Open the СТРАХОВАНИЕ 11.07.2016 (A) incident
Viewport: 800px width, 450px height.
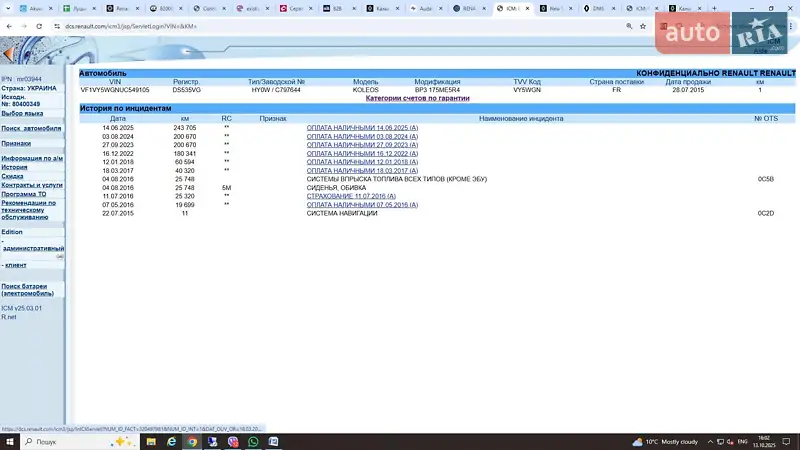[354, 196]
